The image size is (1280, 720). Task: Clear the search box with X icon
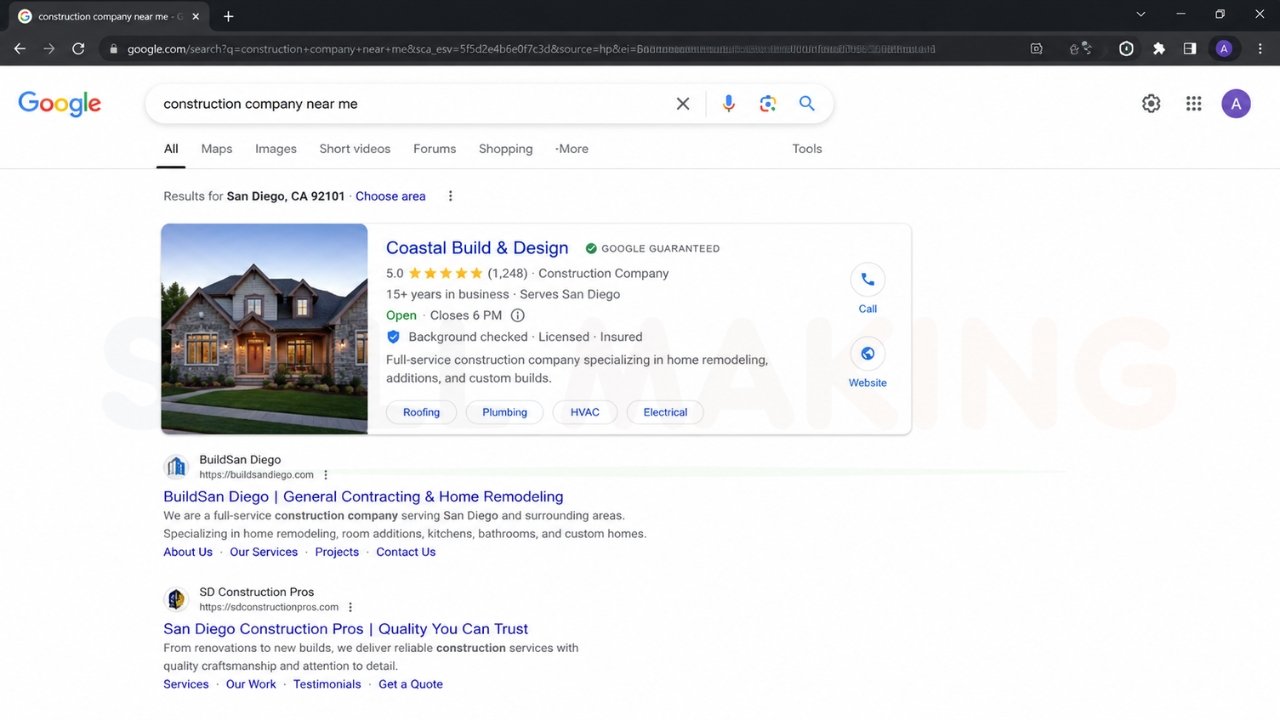coord(683,104)
